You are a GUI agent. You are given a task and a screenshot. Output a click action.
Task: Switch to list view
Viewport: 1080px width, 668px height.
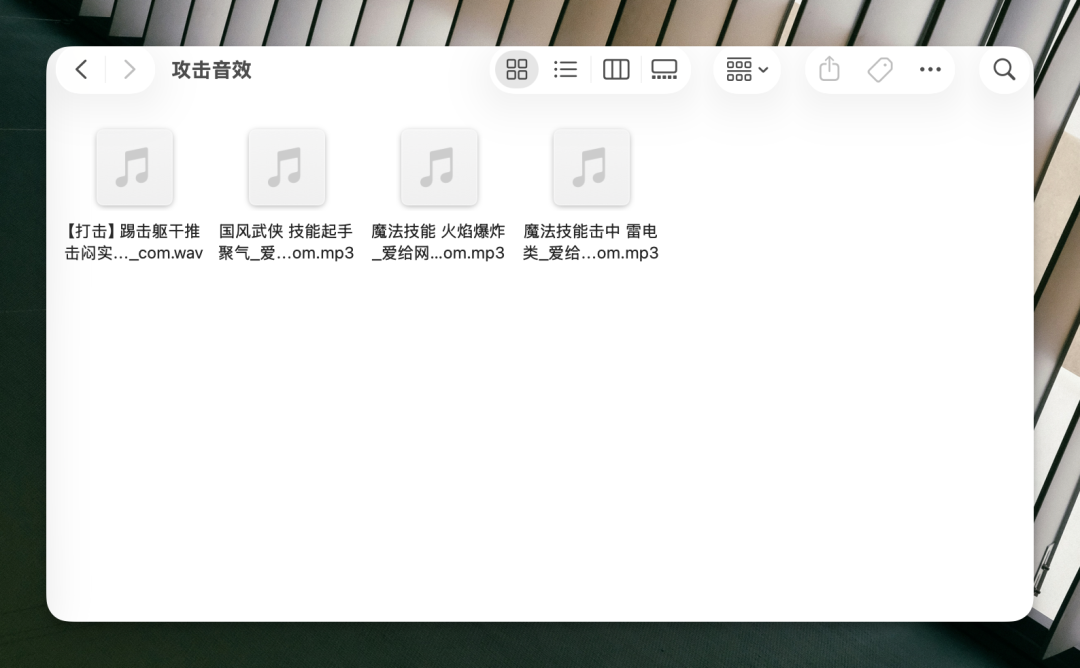(565, 70)
